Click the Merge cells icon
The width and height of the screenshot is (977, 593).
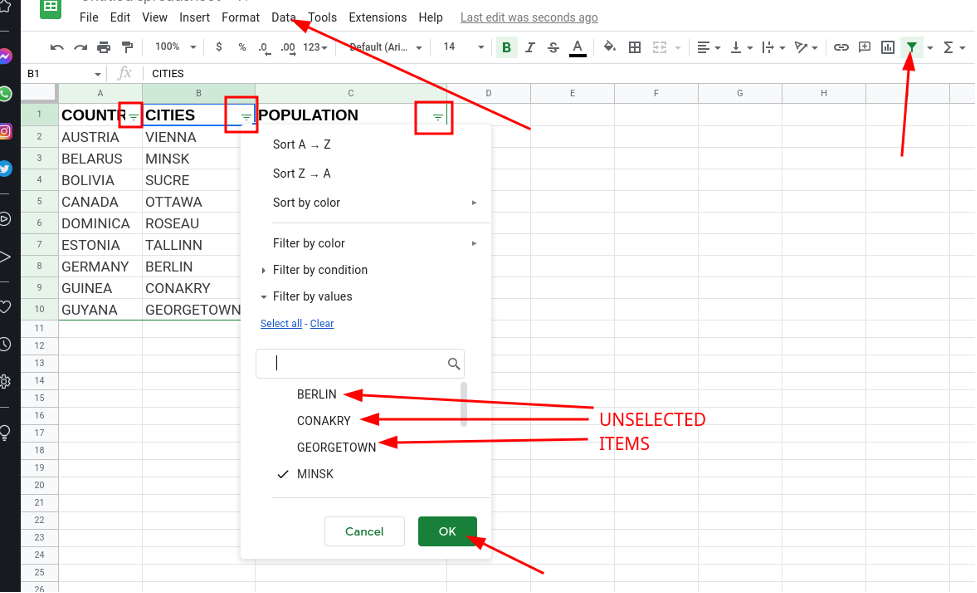tap(659, 47)
